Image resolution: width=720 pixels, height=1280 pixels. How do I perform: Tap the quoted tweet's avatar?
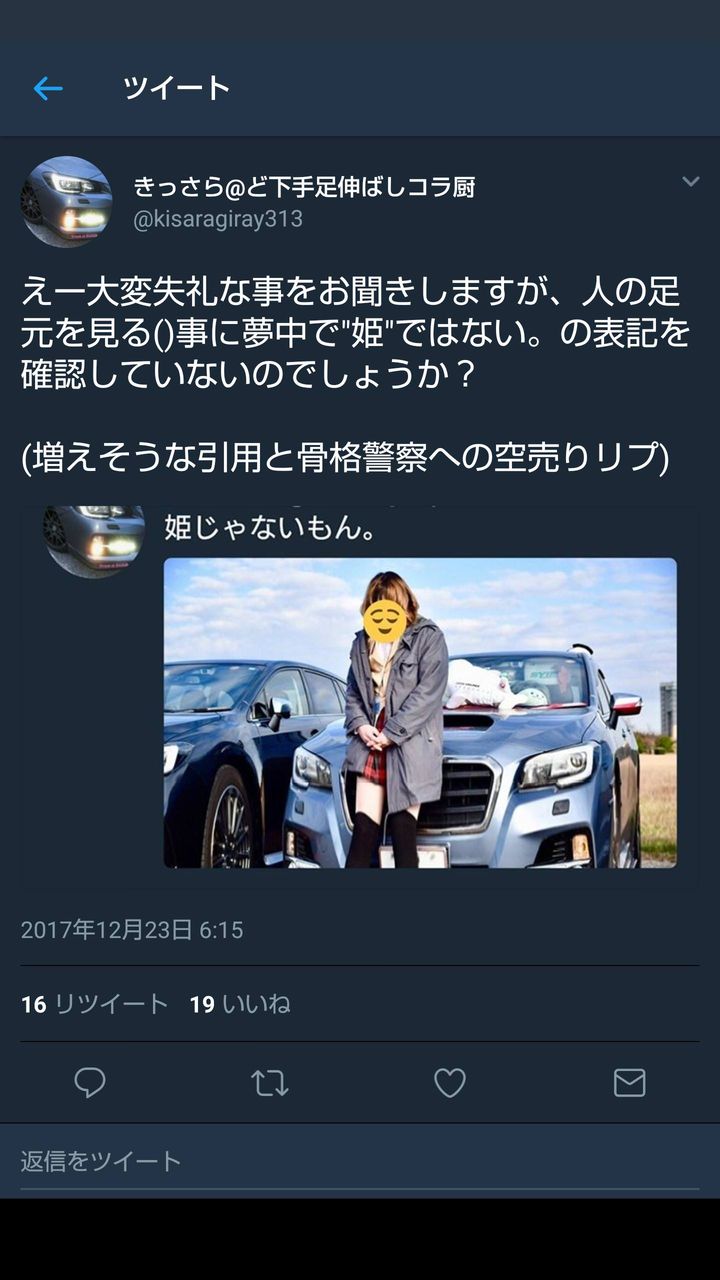[x=93, y=540]
